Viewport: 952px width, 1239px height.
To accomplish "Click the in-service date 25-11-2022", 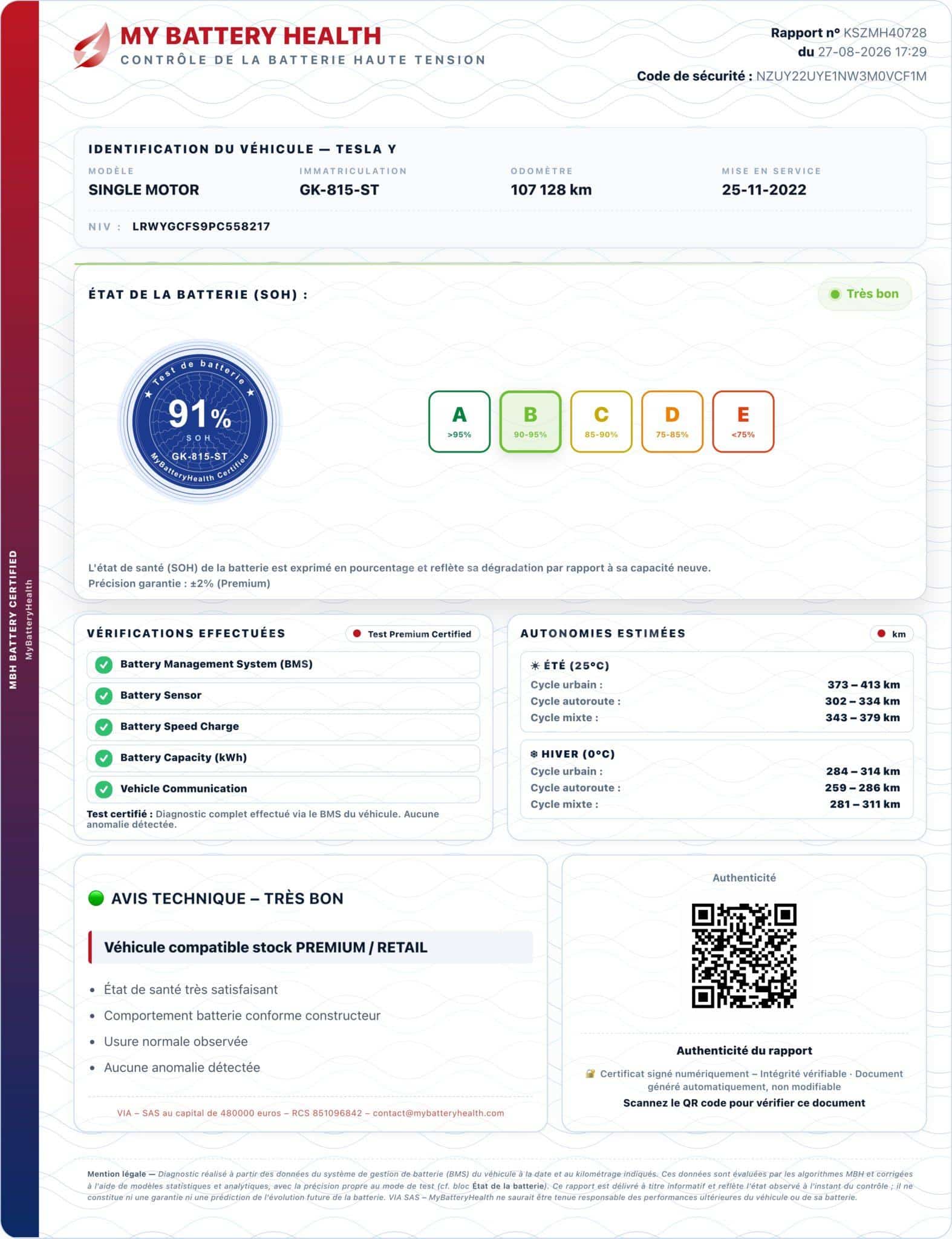I will pyautogui.click(x=764, y=190).
